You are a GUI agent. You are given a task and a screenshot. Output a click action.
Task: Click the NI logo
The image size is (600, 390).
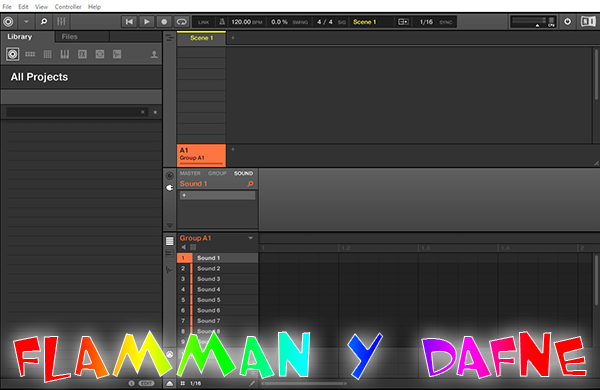[x=588, y=21]
